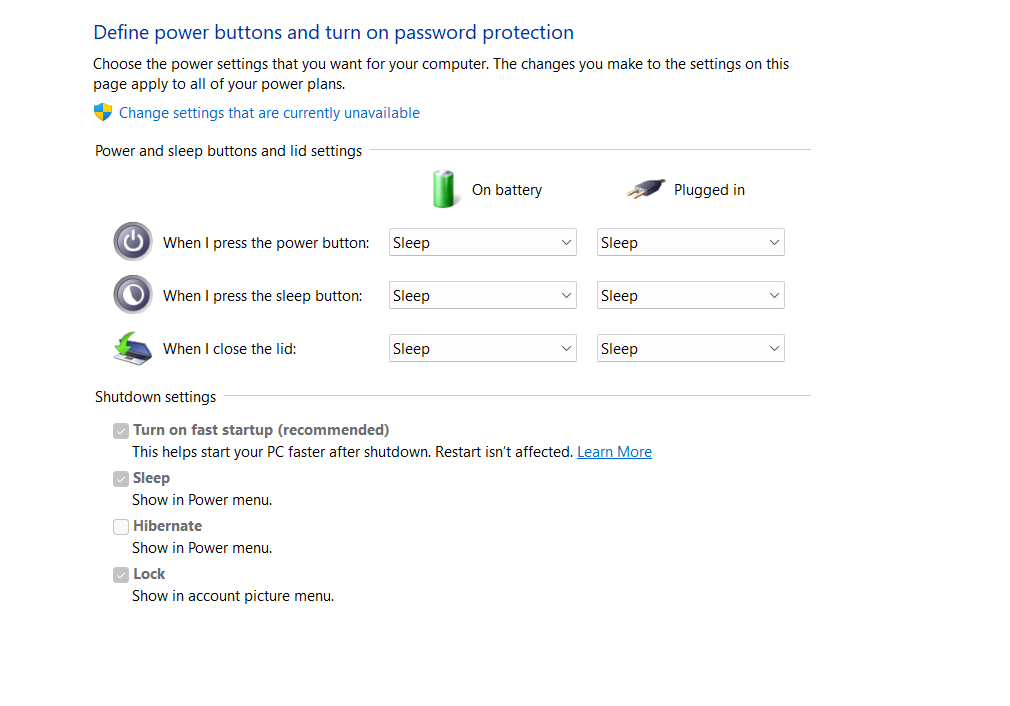Image resolution: width=1010 pixels, height=706 pixels.
Task: Click the power button icon
Action: click(x=133, y=242)
